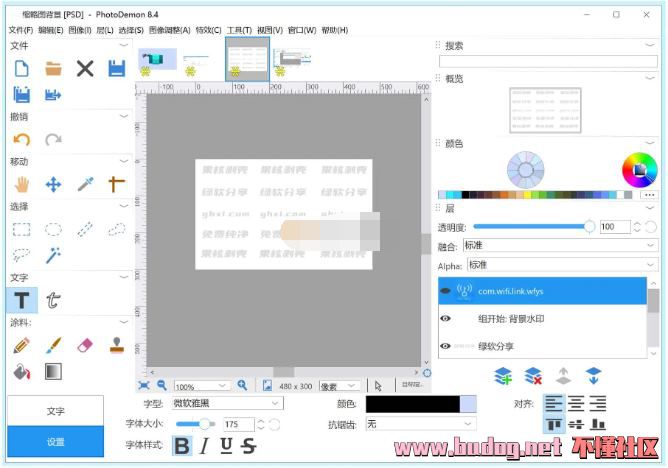
Task: Add a new layer
Action: 503,376
